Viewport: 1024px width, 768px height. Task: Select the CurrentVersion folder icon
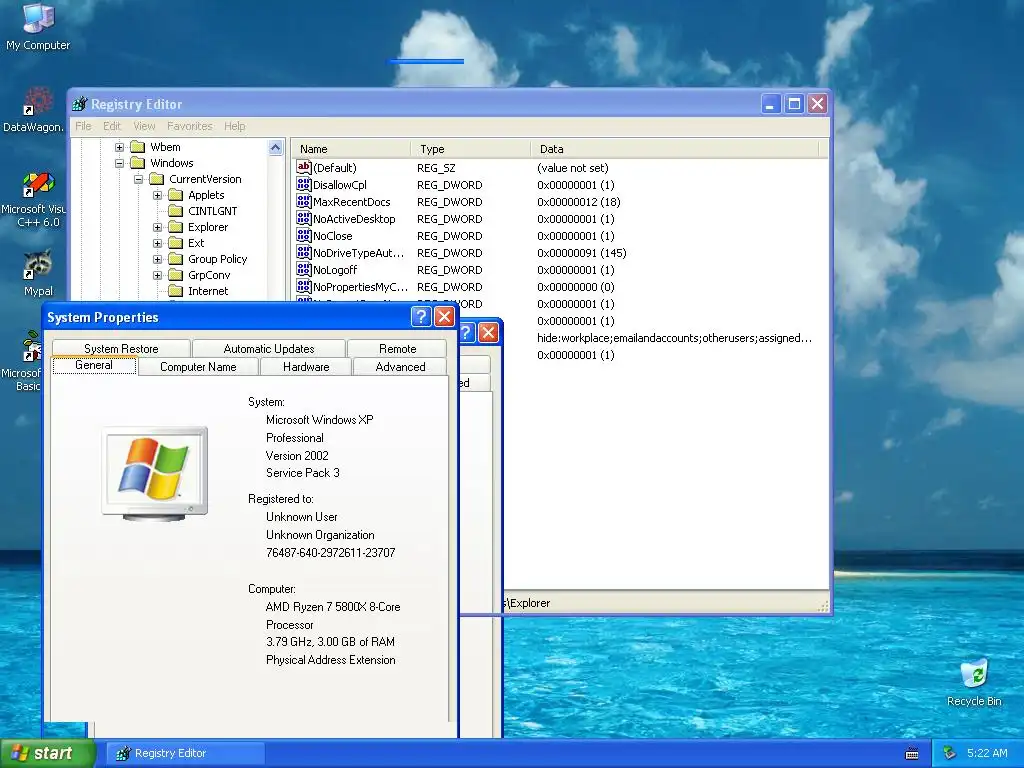[x=156, y=179]
